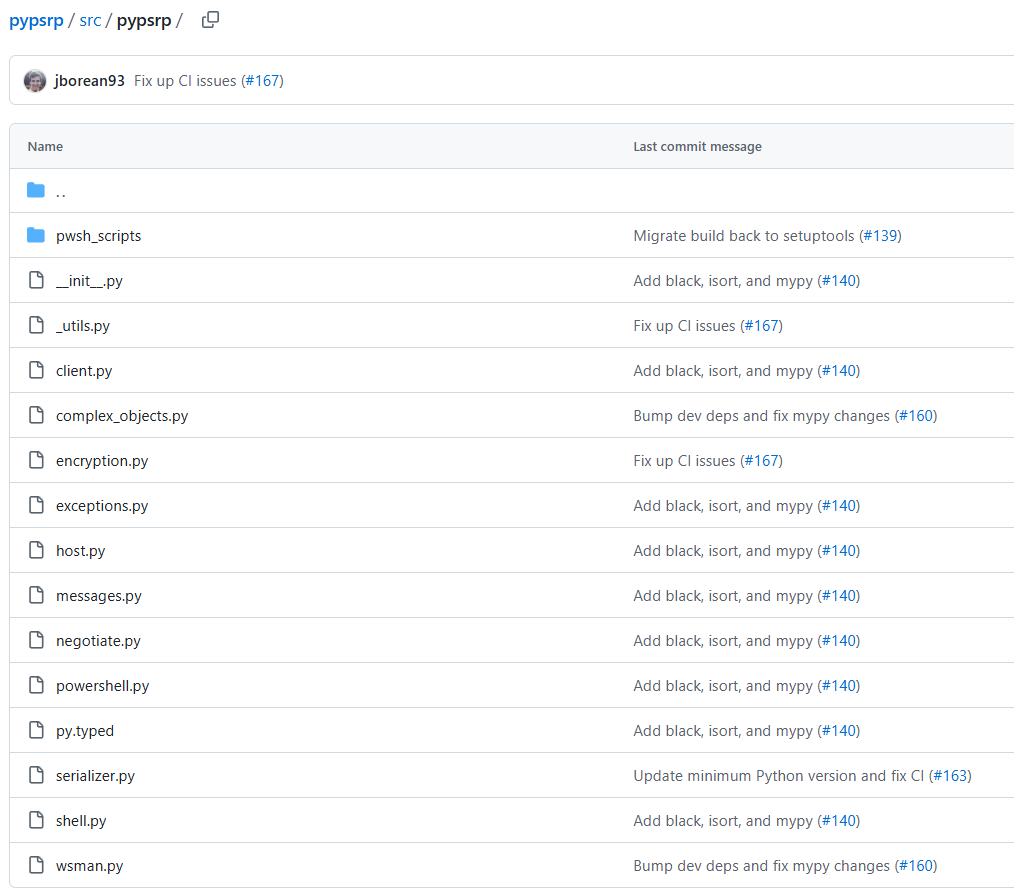The height and width of the screenshot is (889, 1014).
Task: Open the serializer.py file
Action: [95, 776]
